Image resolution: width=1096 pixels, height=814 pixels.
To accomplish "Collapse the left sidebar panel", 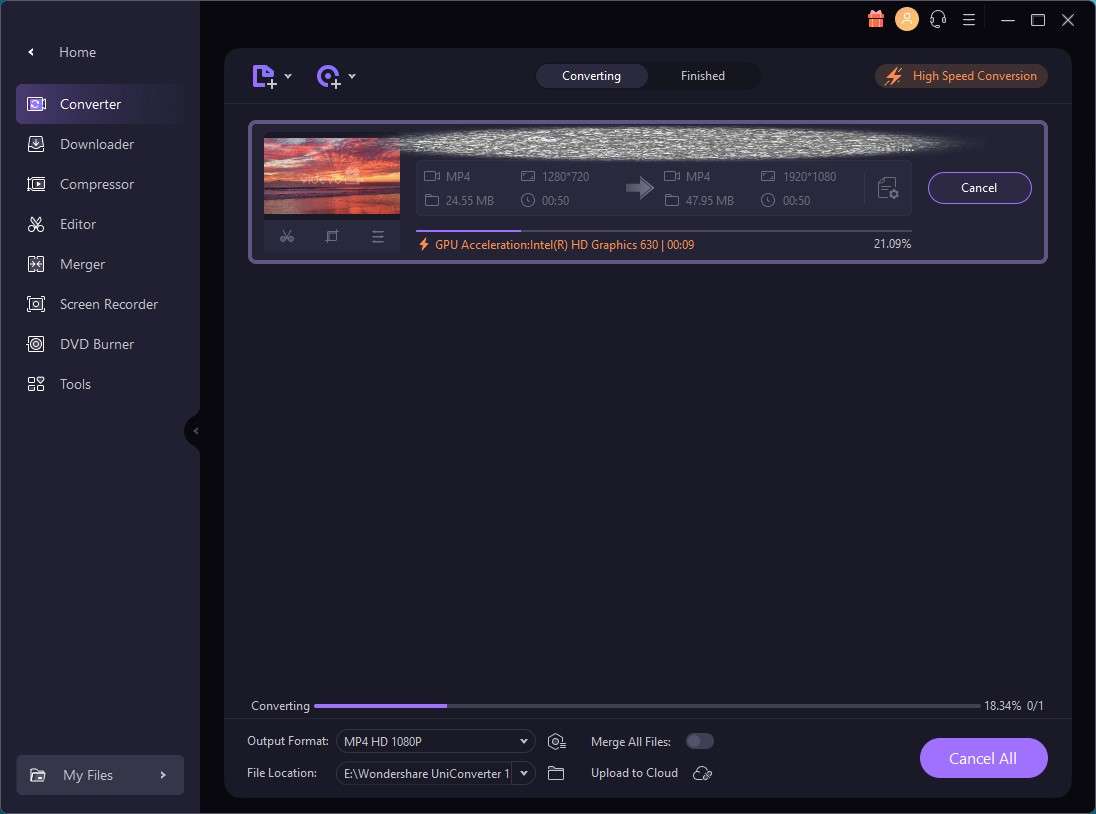I will tap(195, 431).
